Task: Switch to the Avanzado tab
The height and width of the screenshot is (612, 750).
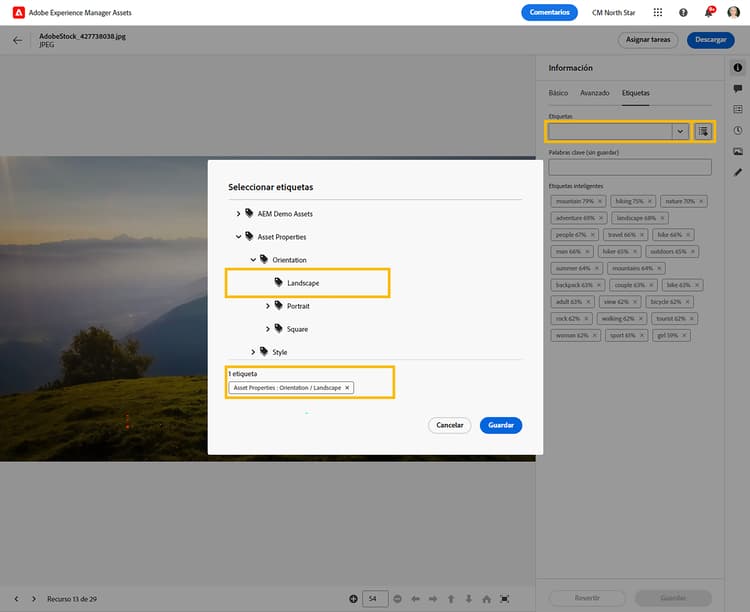Action: (x=595, y=93)
